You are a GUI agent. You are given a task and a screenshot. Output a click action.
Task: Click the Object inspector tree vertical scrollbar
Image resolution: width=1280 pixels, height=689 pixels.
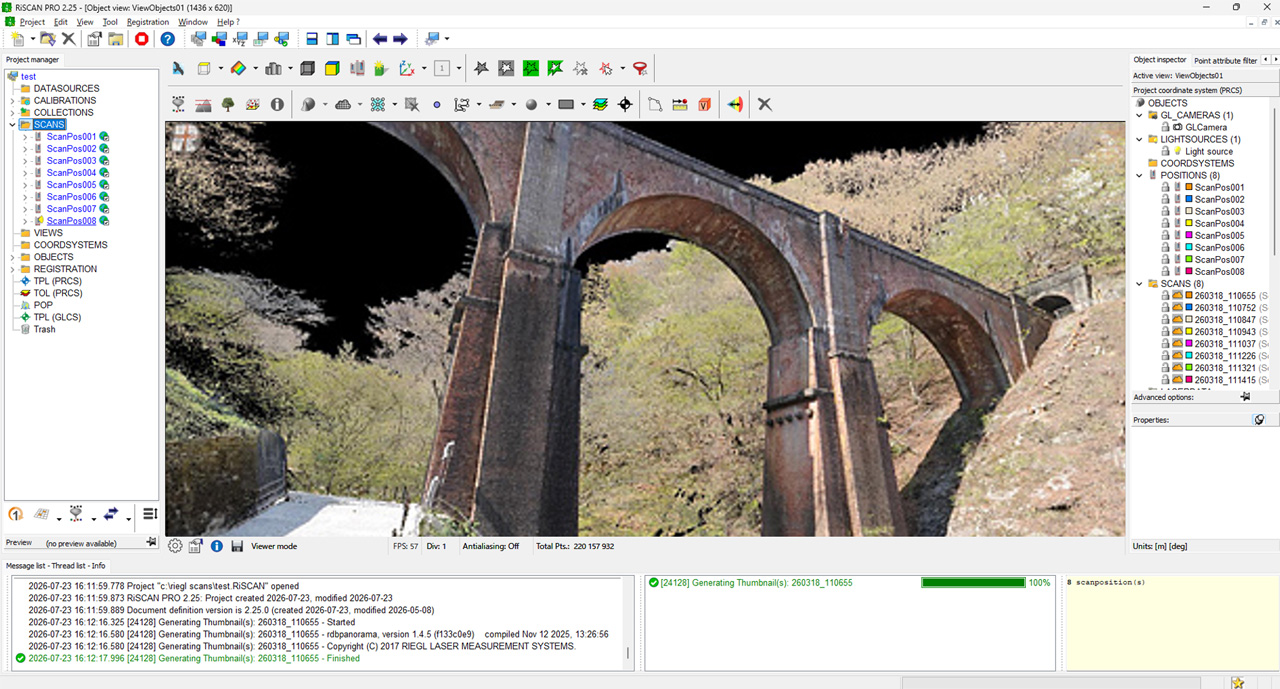coord(1274,180)
